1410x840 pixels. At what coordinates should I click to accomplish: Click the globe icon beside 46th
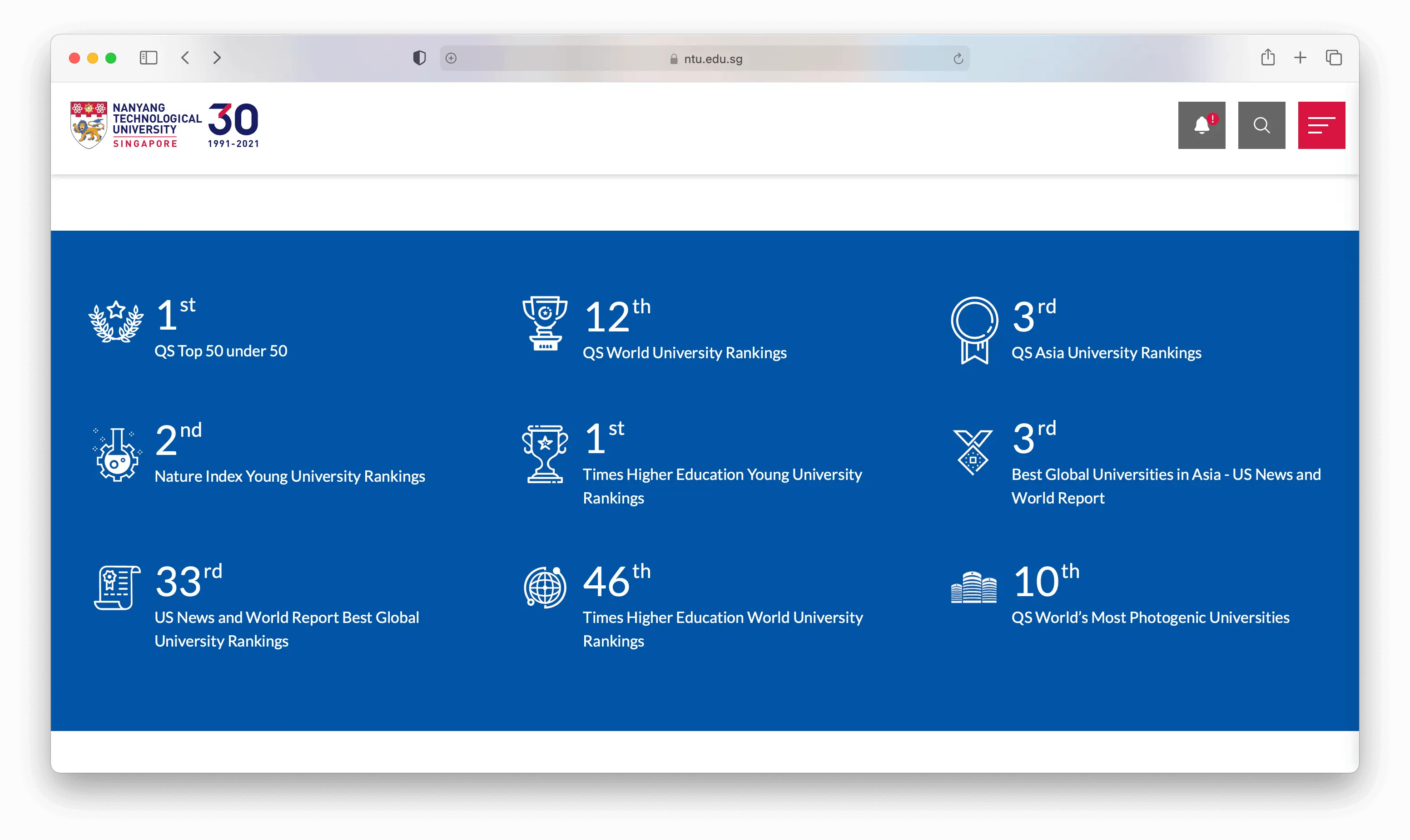coord(545,588)
